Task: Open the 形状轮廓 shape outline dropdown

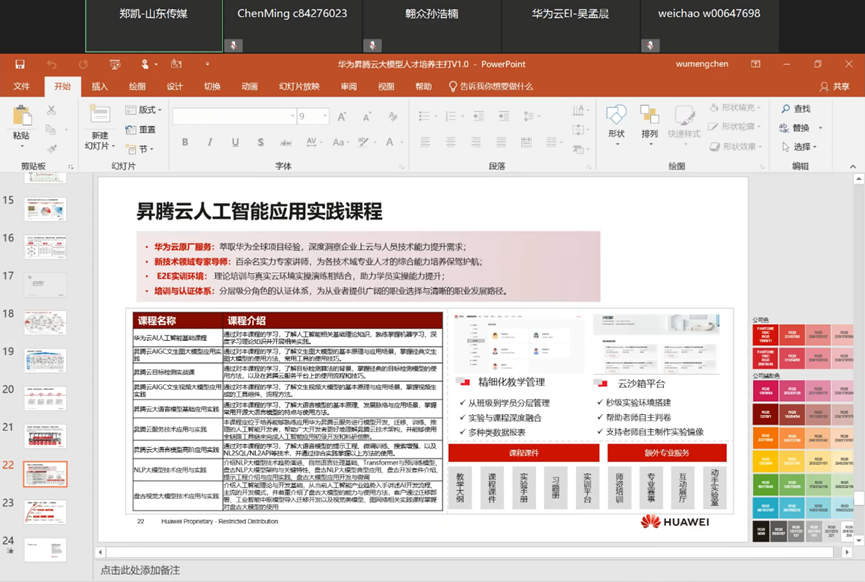Action: pyautogui.click(x=735, y=126)
